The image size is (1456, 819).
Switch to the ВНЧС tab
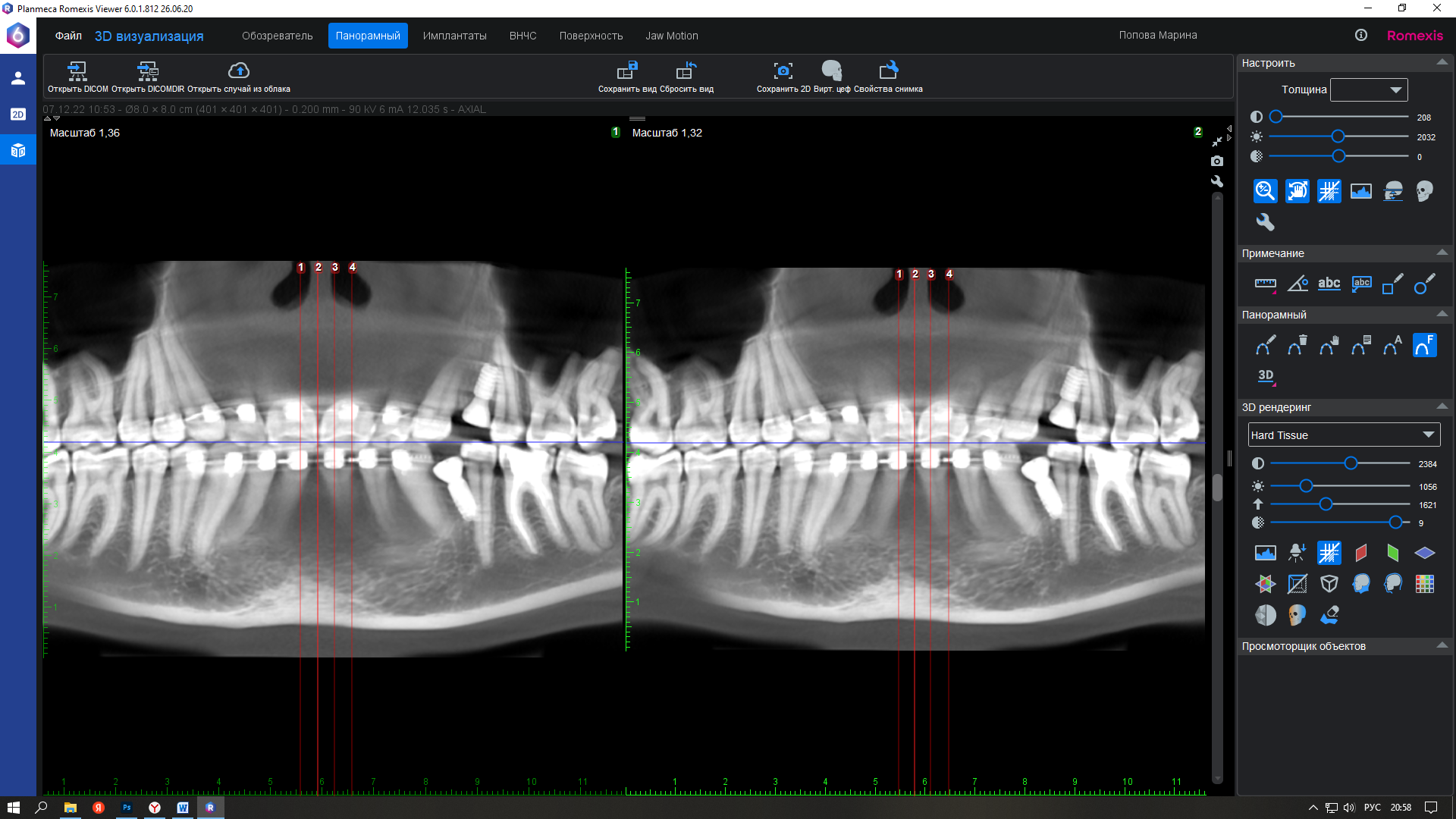[522, 36]
